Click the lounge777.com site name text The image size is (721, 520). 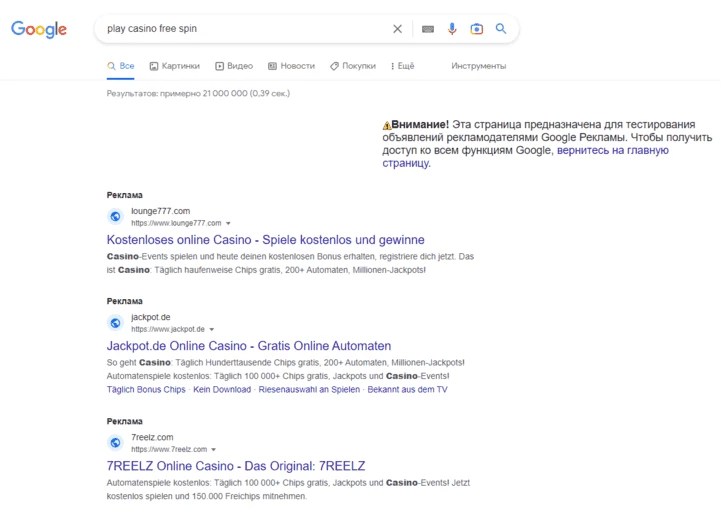(x=160, y=211)
